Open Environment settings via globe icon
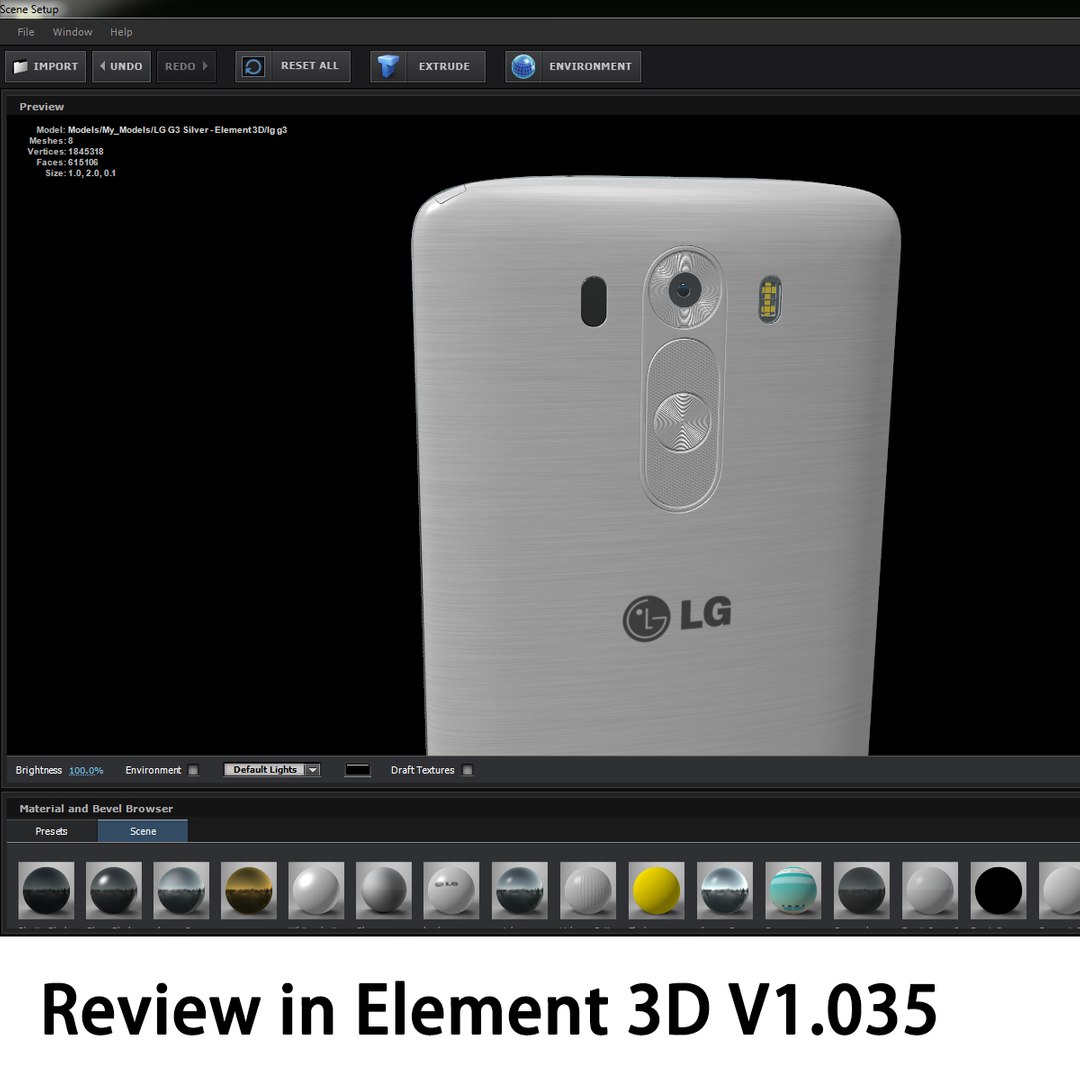 coord(523,66)
